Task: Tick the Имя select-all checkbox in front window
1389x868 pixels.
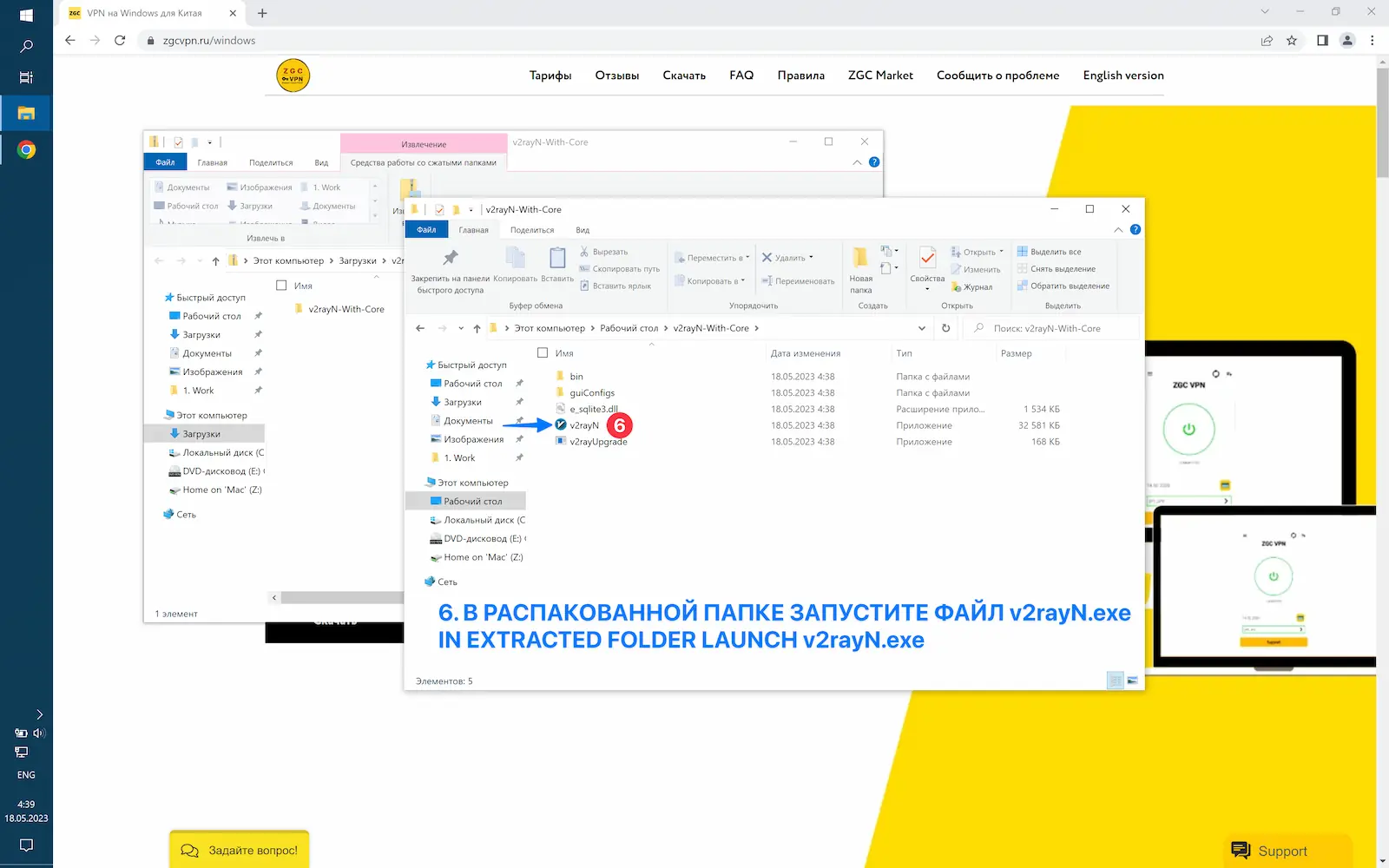Action: click(543, 353)
